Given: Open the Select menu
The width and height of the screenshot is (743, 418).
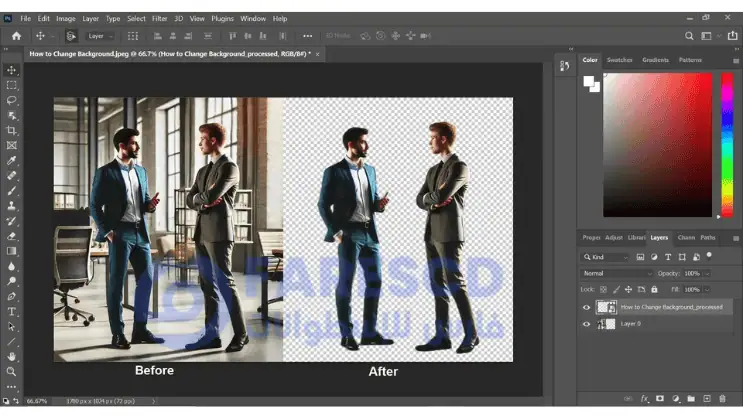Looking at the screenshot, I should click(x=136, y=18).
